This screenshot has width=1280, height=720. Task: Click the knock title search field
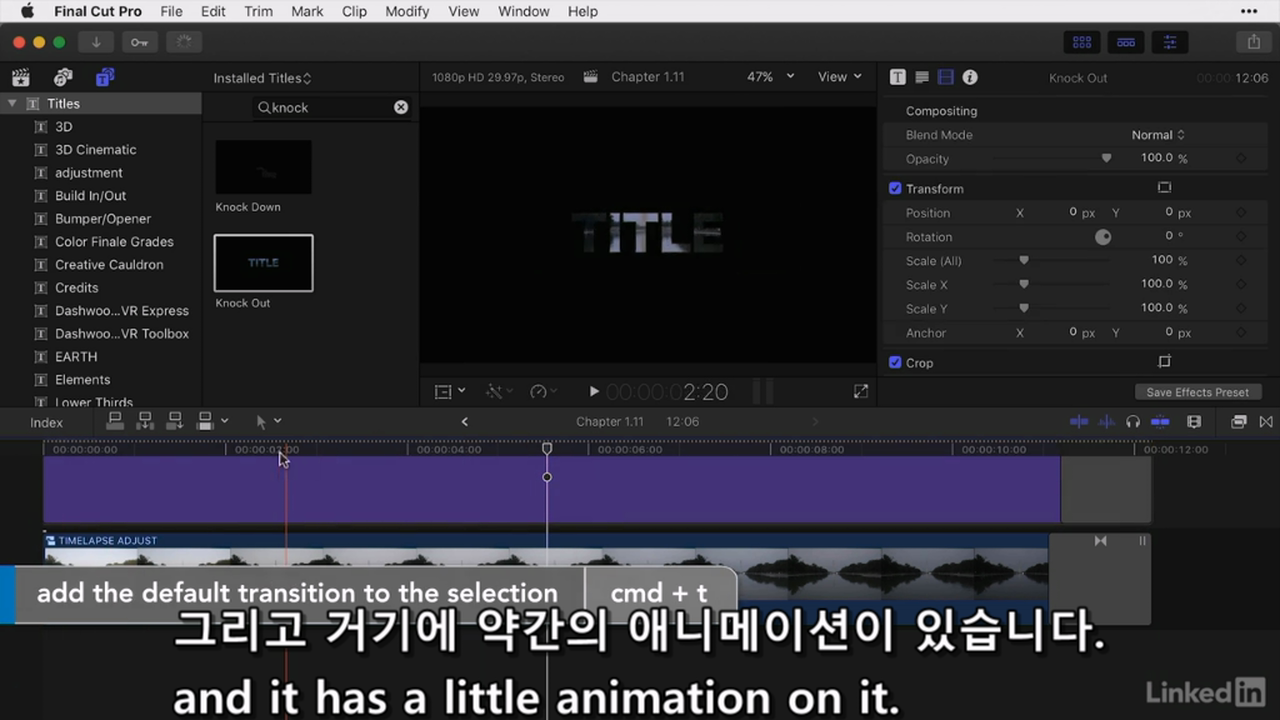pos(330,107)
